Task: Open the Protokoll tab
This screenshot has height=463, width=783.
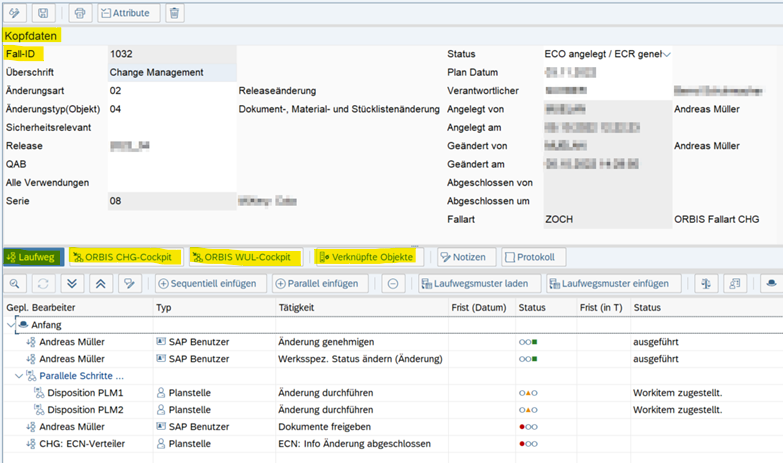Action: tap(533, 257)
